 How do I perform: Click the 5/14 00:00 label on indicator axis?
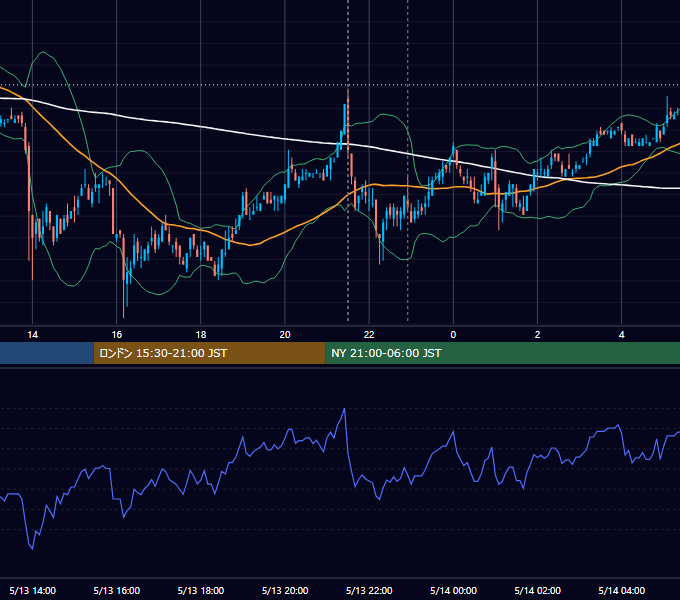tap(453, 590)
